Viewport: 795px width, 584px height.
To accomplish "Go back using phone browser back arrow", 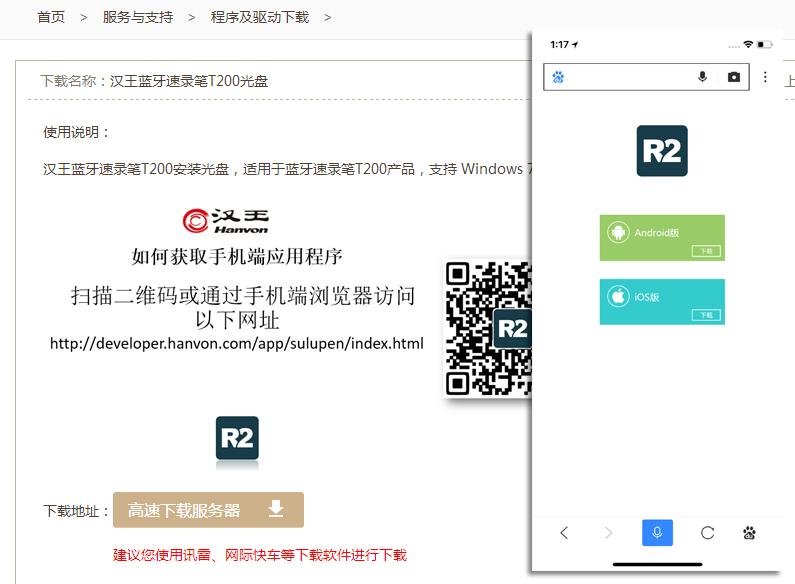I will pos(564,533).
